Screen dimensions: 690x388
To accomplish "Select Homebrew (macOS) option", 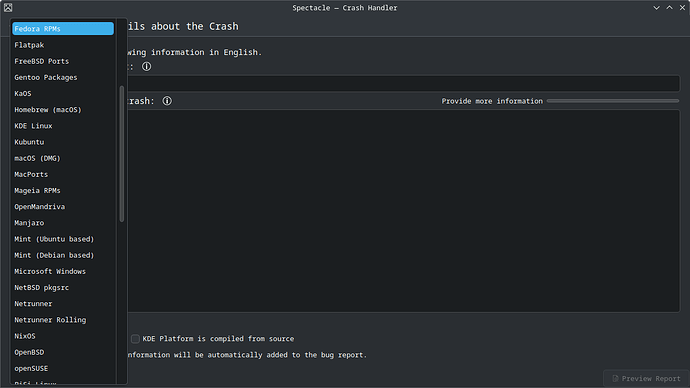I will click(63, 110).
